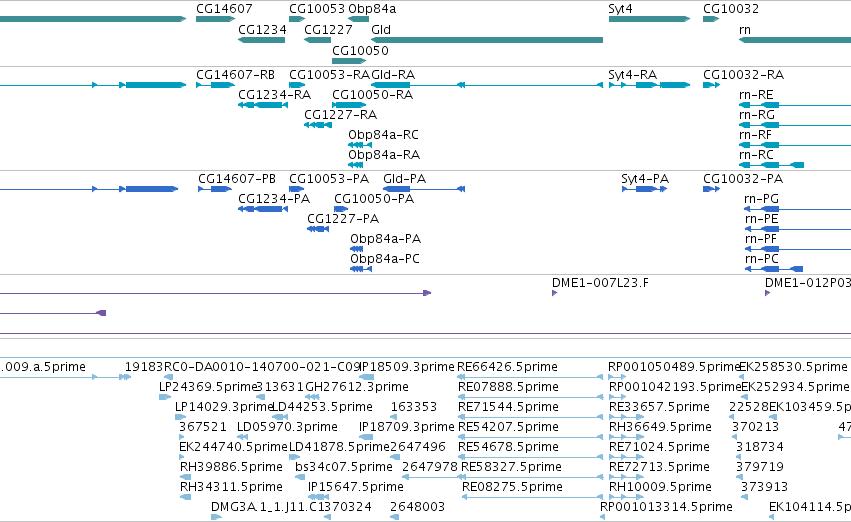Select transcript Obp84a-RC

tap(384, 135)
